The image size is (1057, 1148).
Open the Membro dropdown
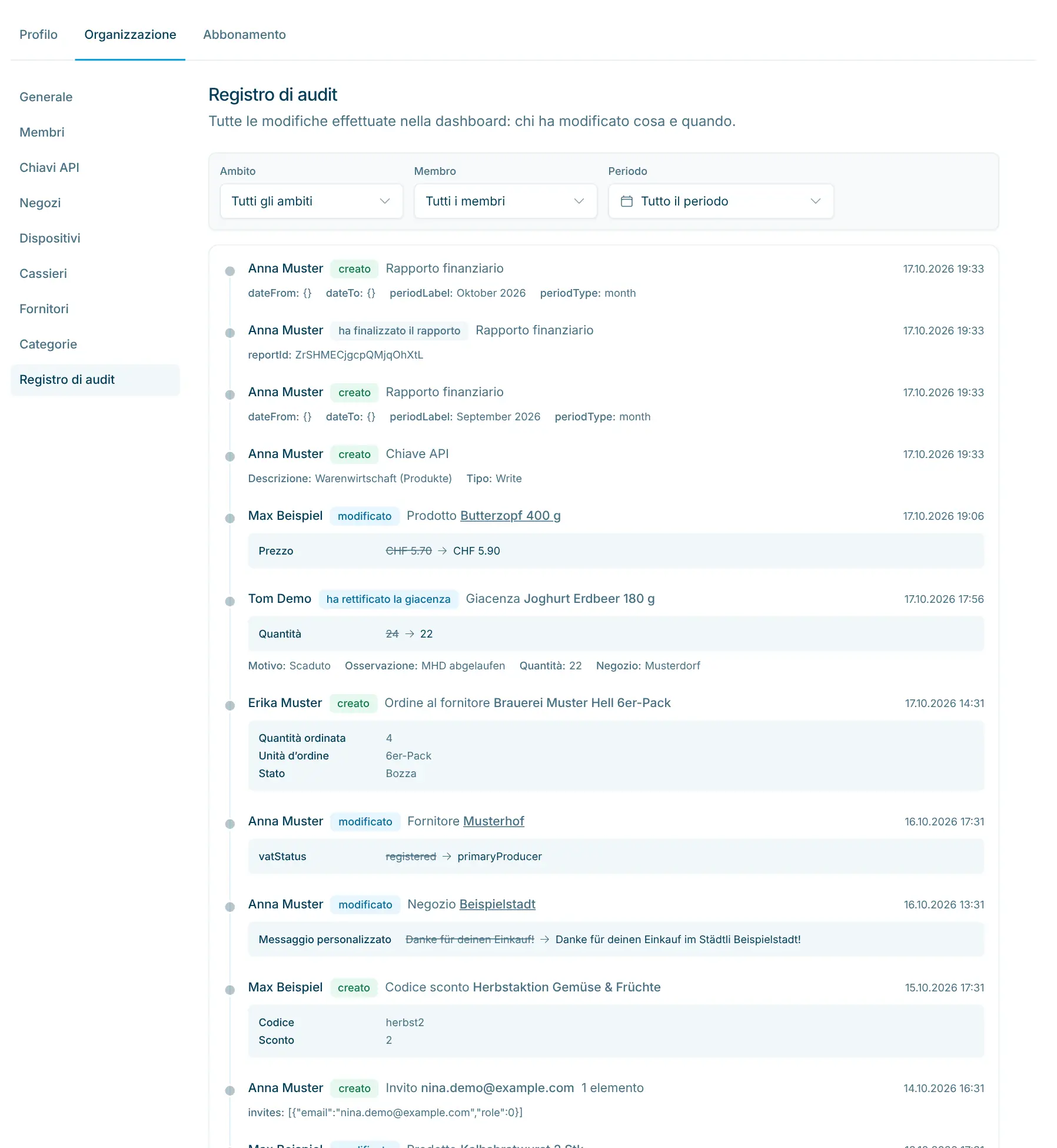506,201
